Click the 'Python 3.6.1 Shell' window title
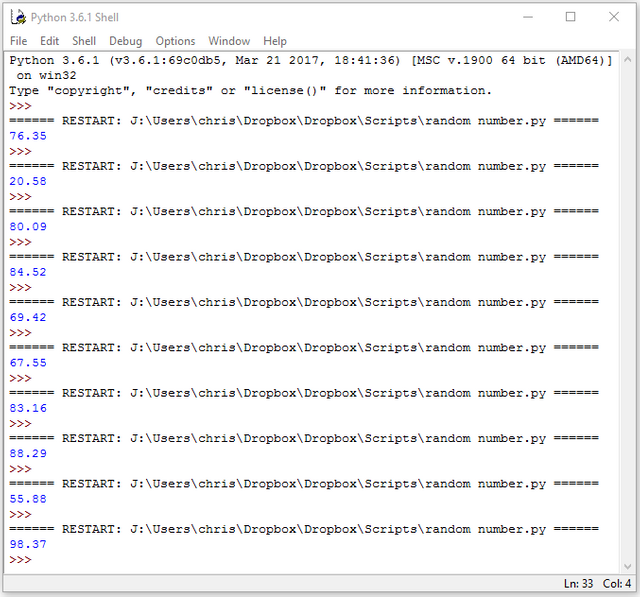The width and height of the screenshot is (640, 597). click(75, 18)
